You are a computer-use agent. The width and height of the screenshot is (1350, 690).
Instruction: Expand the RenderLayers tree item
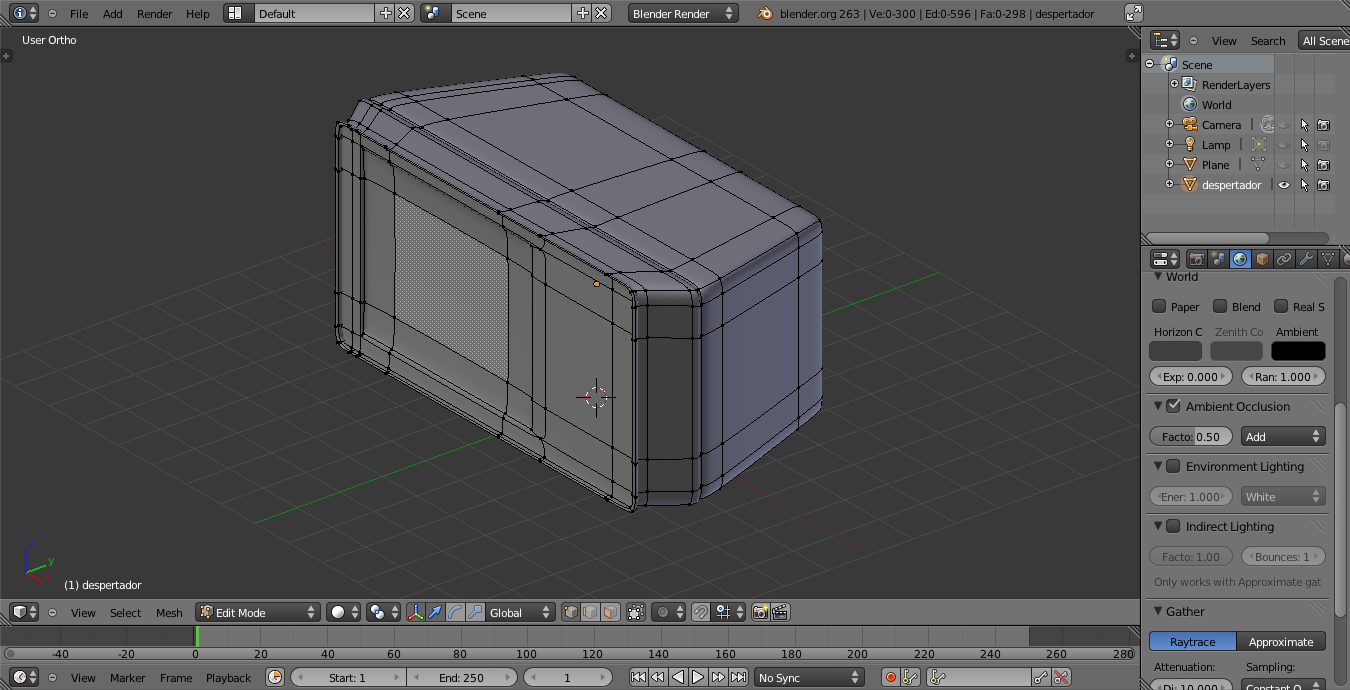coord(1174,84)
